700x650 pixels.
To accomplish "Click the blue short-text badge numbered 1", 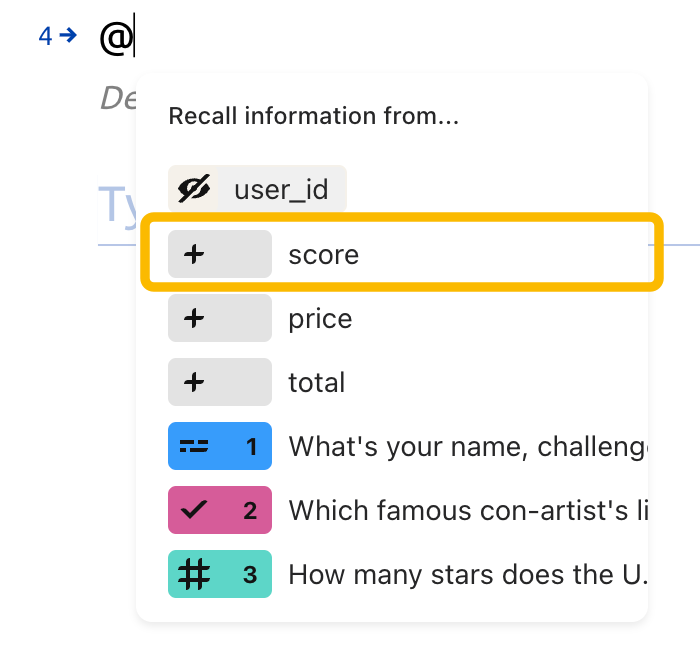I will click(x=220, y=446).
